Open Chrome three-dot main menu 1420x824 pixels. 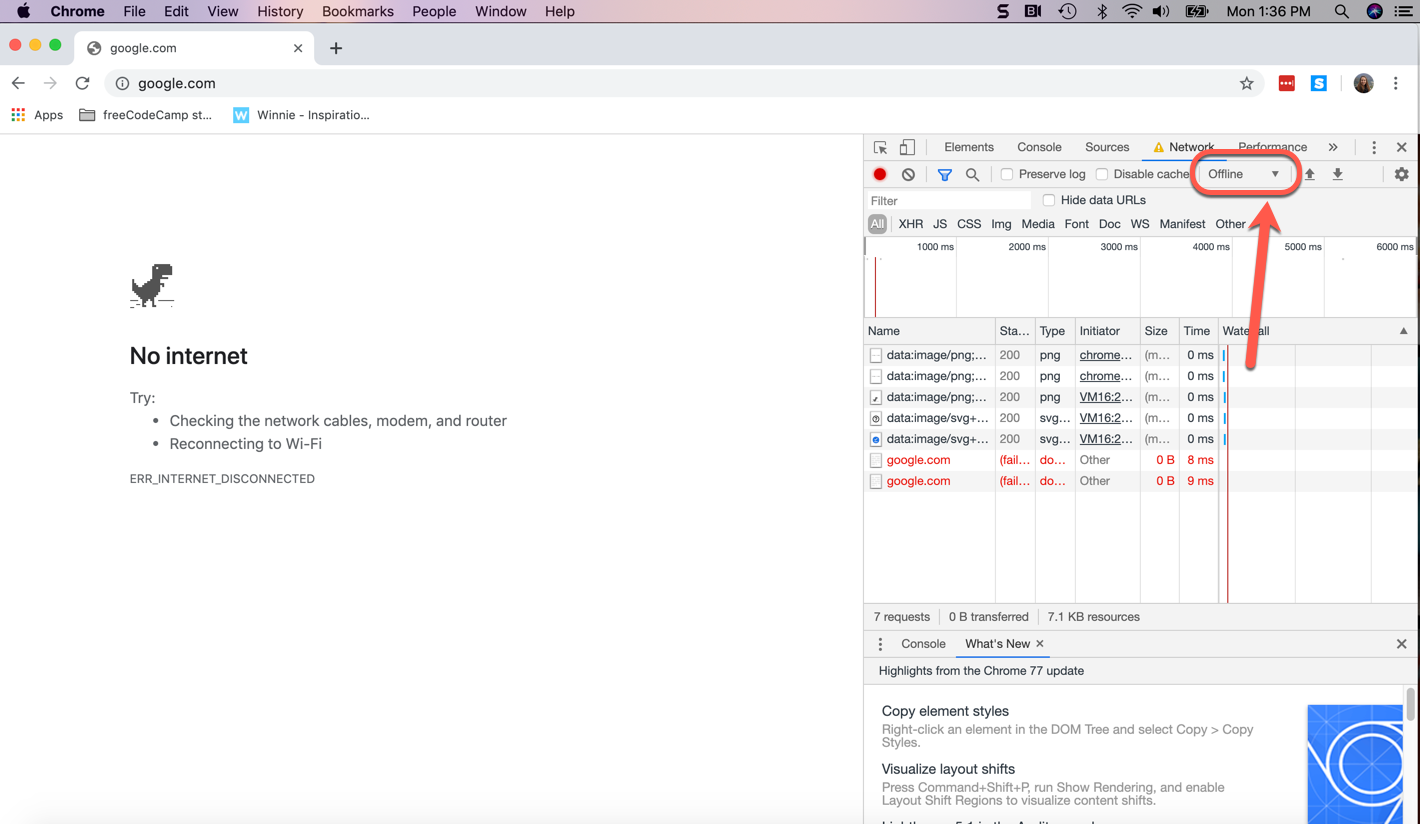[1396, 83]
